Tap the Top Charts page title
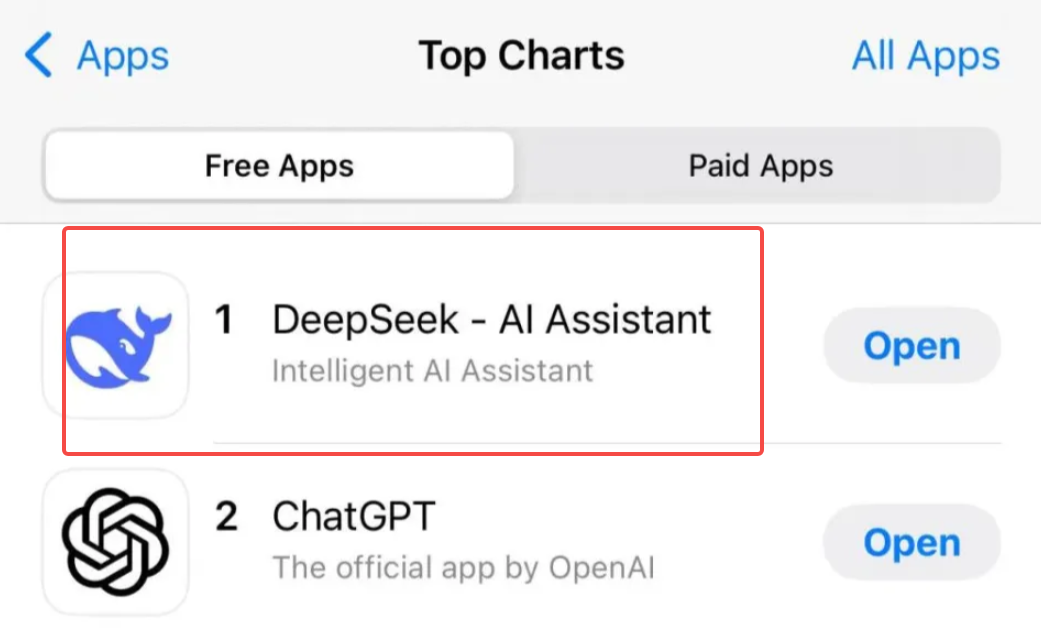Image resolution: width=1041 pixels, height=628 pixels. pyautogui.click(x=521, y=55)
